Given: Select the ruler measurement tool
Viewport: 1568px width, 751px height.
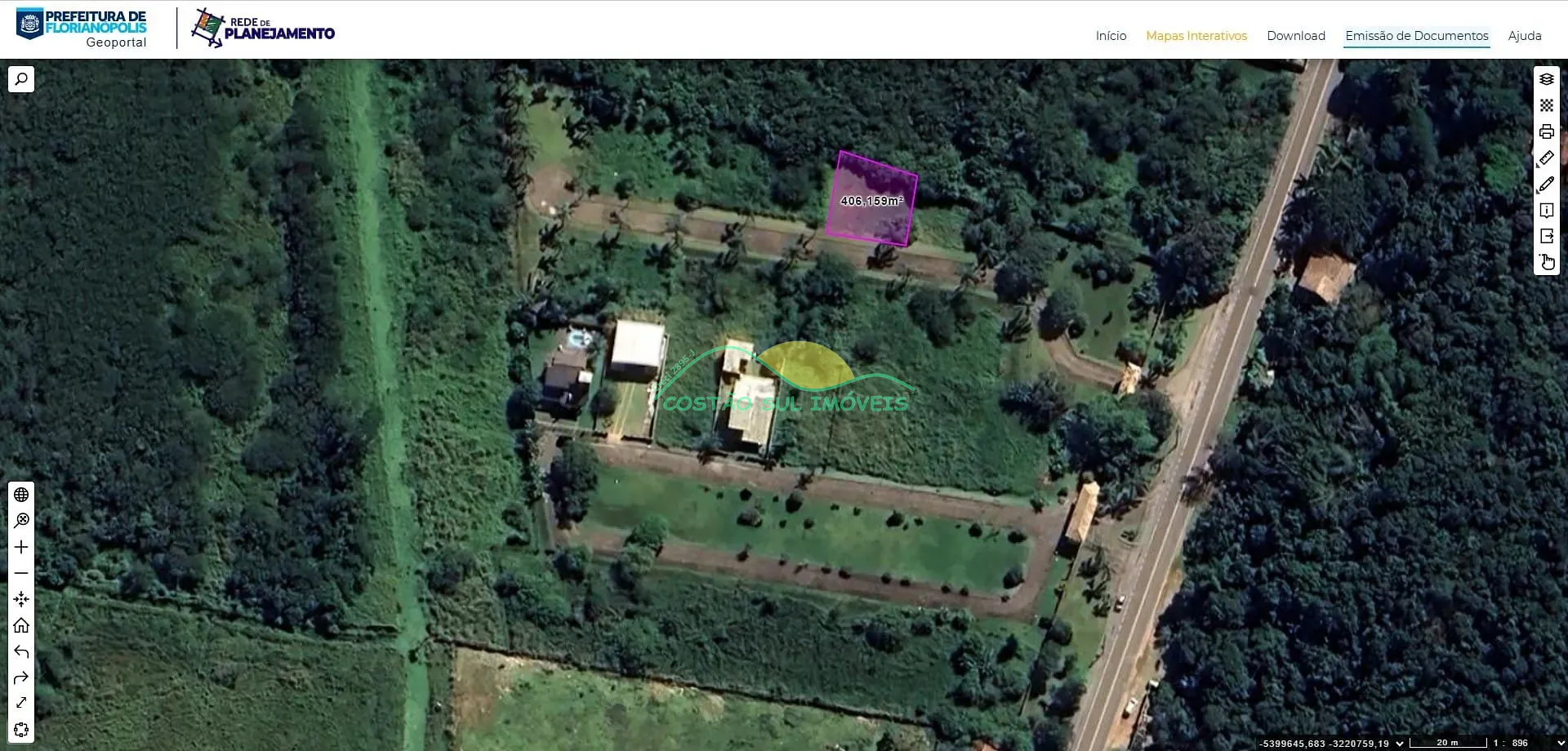Looking at the screenshot, I should tap(1546, 158).
